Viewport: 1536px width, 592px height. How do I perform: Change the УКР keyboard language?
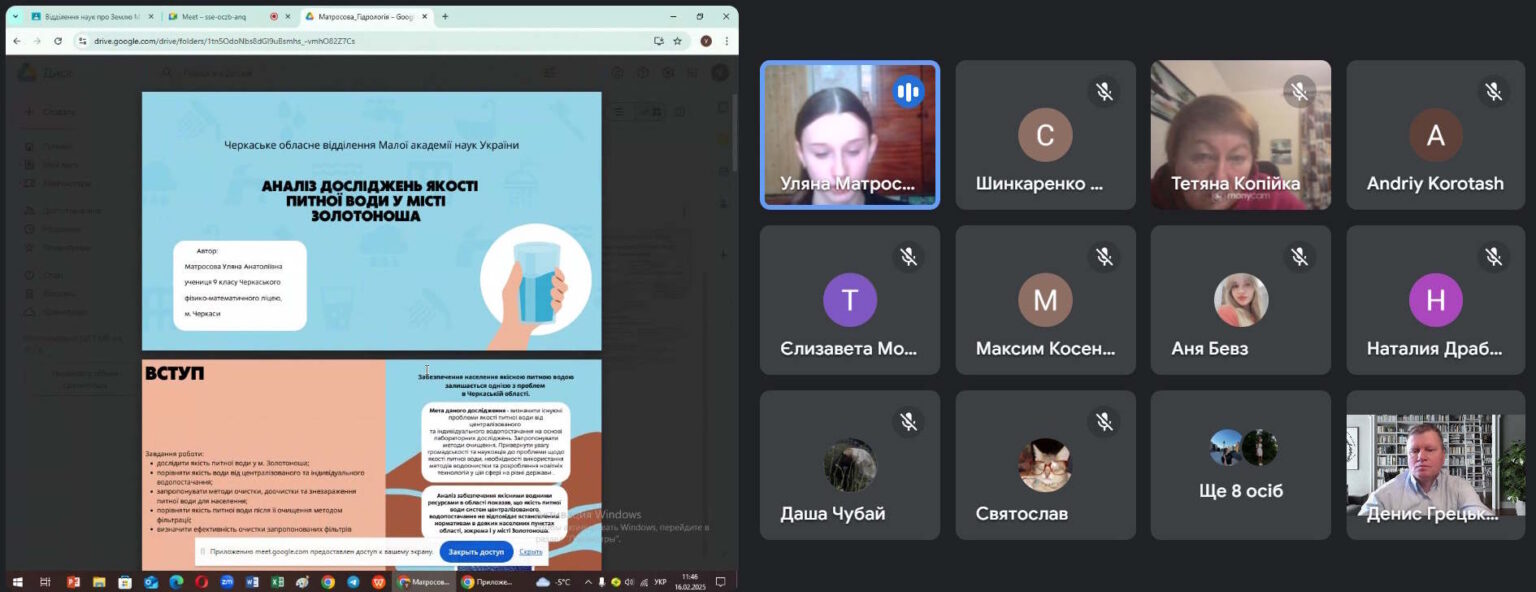point(660,582)
